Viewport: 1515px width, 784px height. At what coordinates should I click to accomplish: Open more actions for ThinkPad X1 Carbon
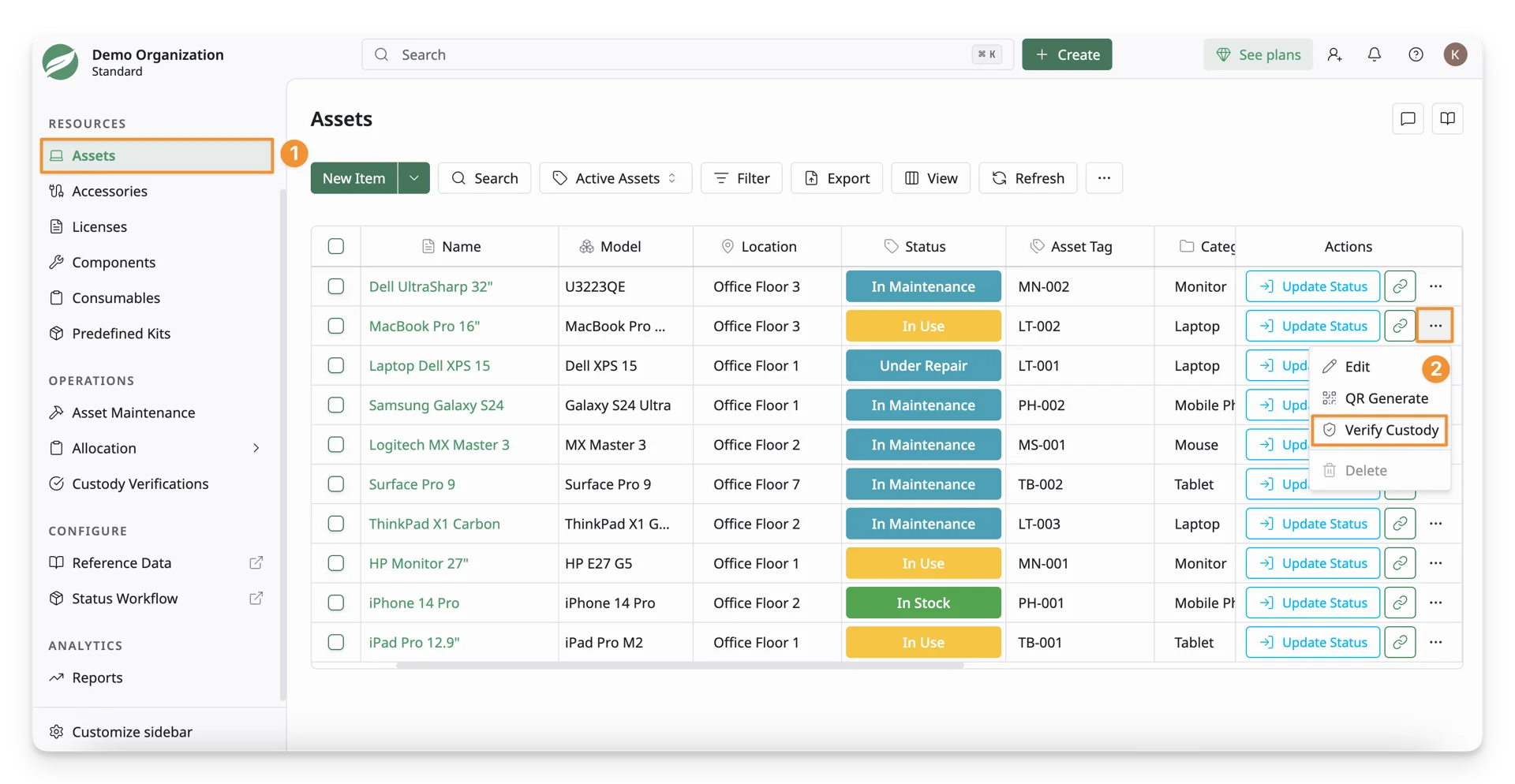click(1435, 524)
